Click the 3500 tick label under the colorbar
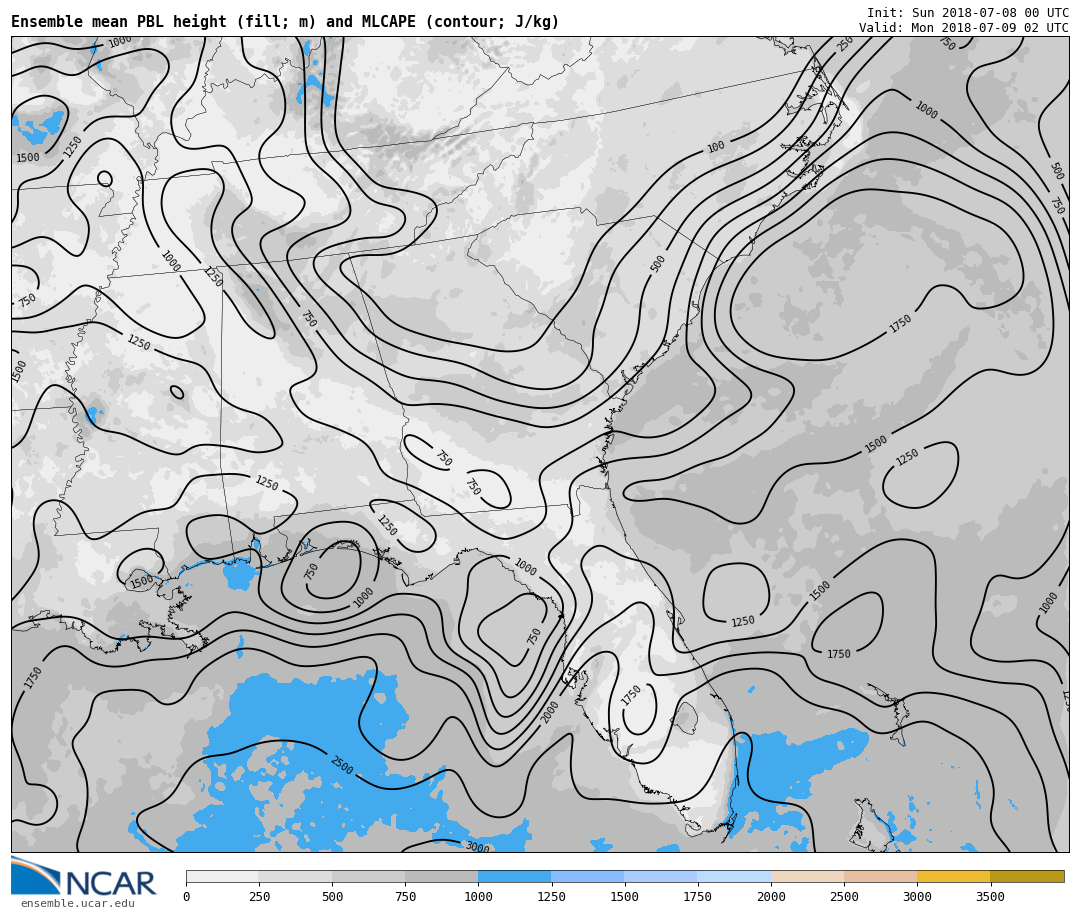 [x=990, y=897]
